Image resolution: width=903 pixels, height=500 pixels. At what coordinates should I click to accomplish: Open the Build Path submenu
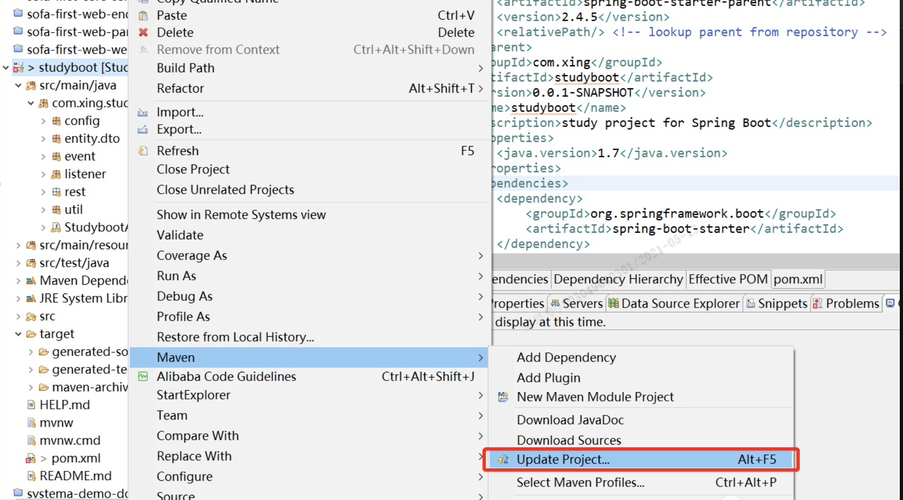coord(185,68)
